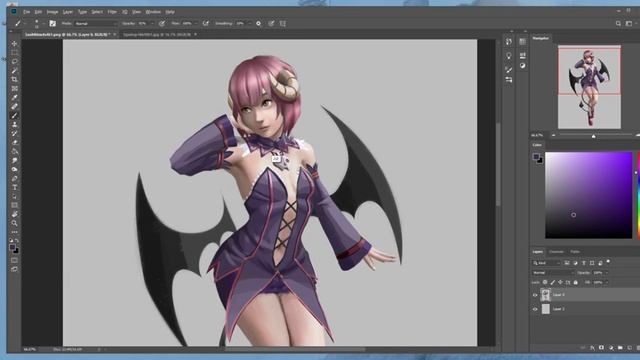Hide the selected character layer's eye icon
This screenshot has width=640, height=360.
(535, 295)
